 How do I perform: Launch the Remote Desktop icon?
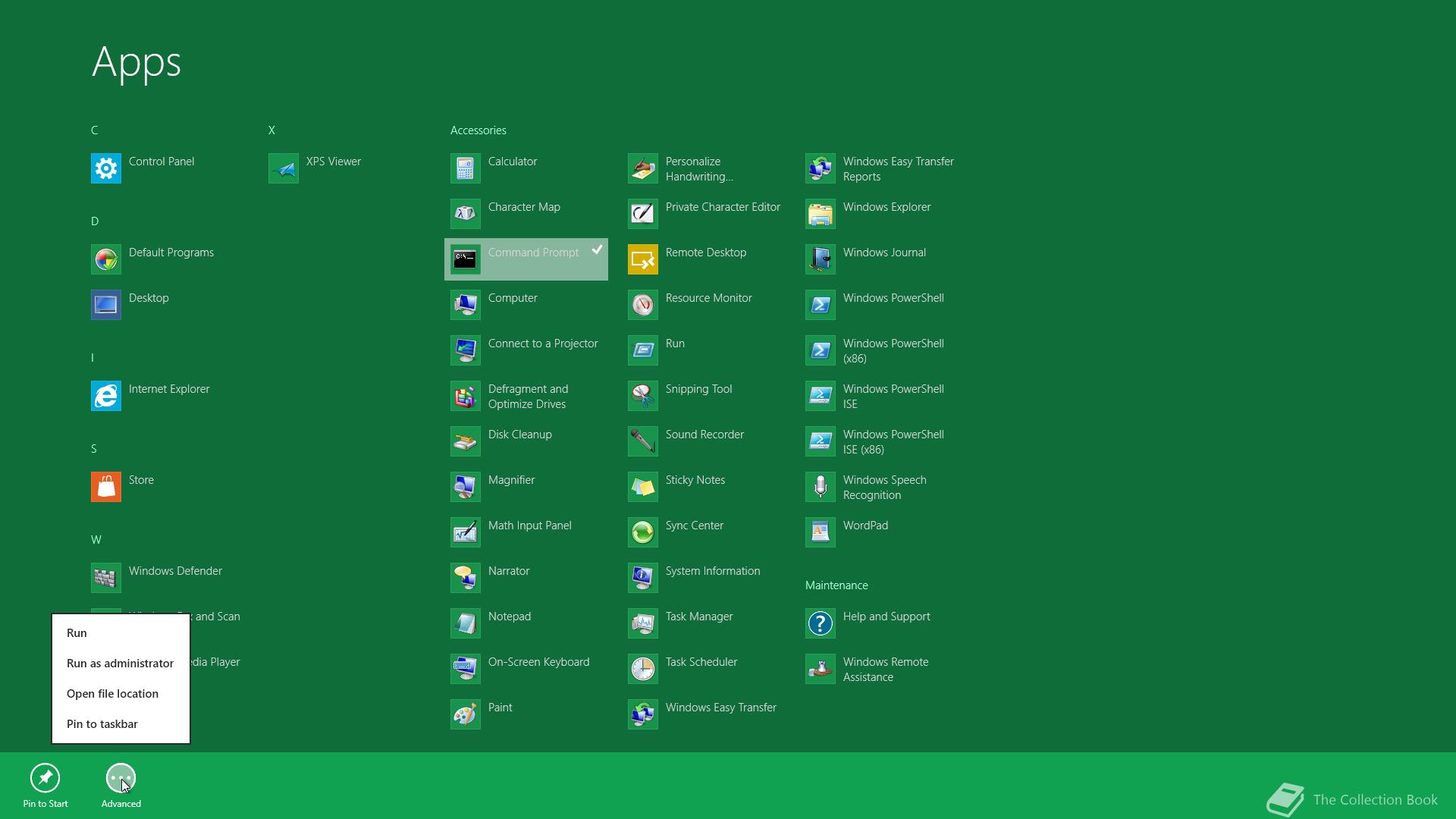pos(642,259)
